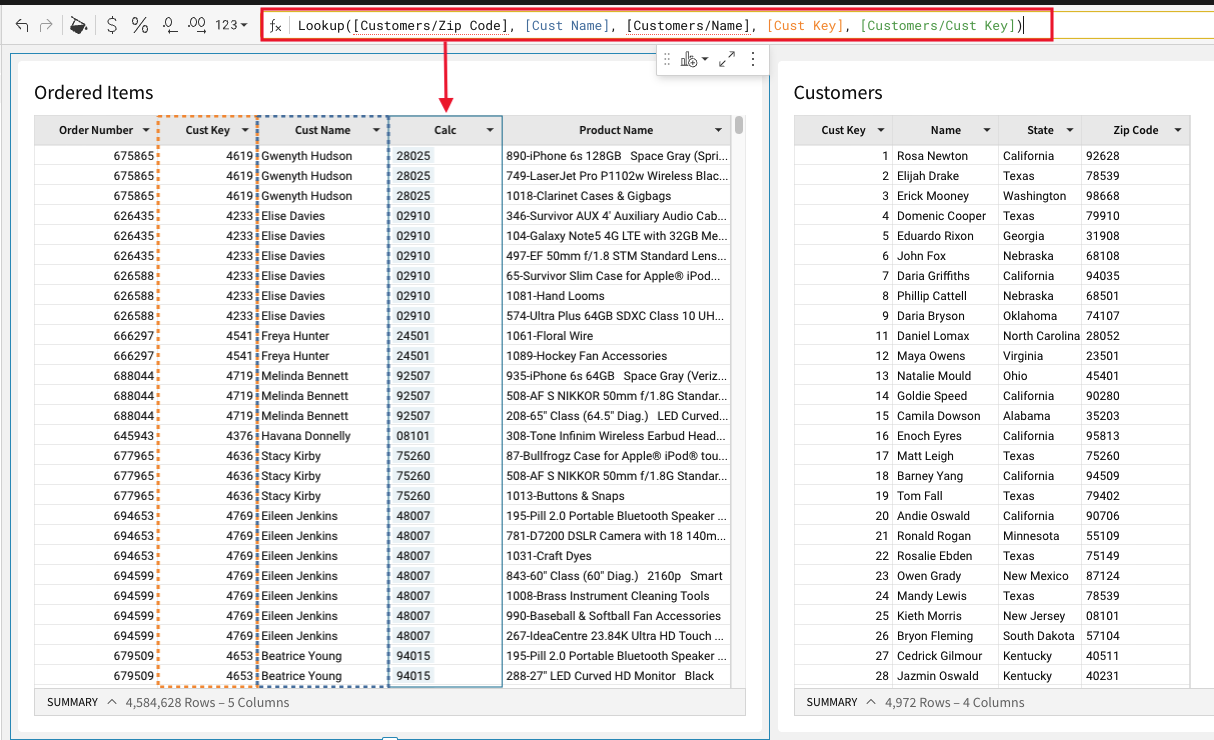The image size is (1214, 740).
Task: Open the three-dot more options menu
Action: coord(753,60)
